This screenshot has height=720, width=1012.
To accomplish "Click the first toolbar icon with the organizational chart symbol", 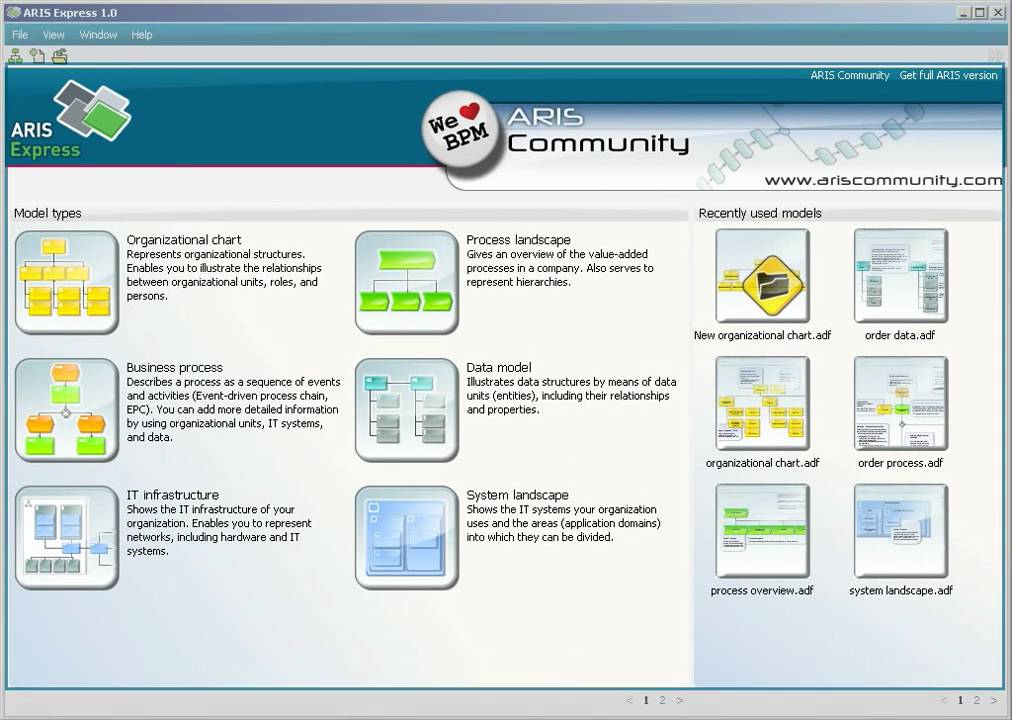I will (15, 56).
